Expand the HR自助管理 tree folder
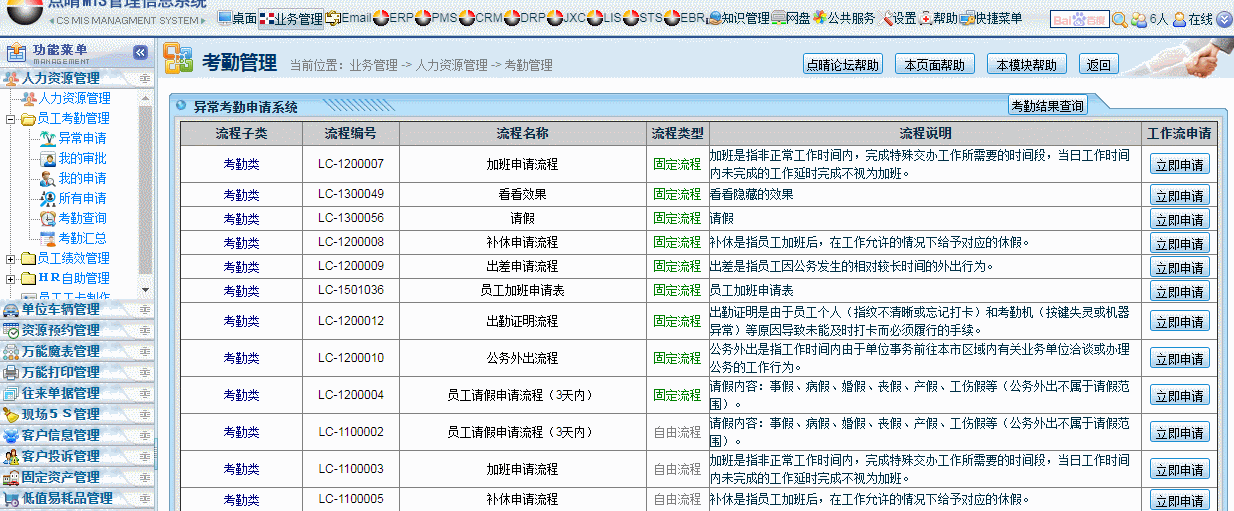Image resolution: width=1234 pixels, height=511 pixels. [x=11, y=279]
